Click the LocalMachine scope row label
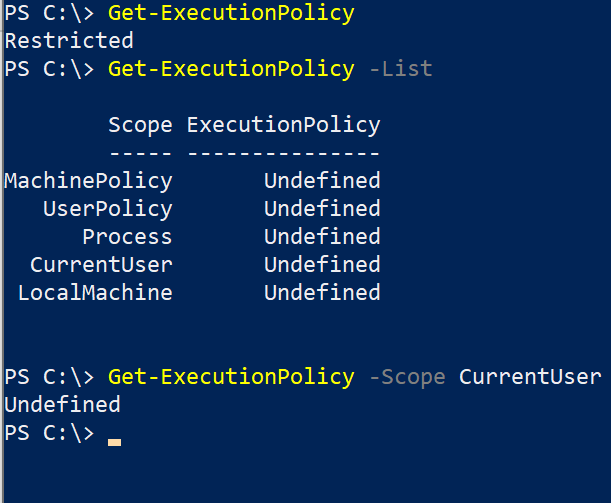 tap(95, 293)
